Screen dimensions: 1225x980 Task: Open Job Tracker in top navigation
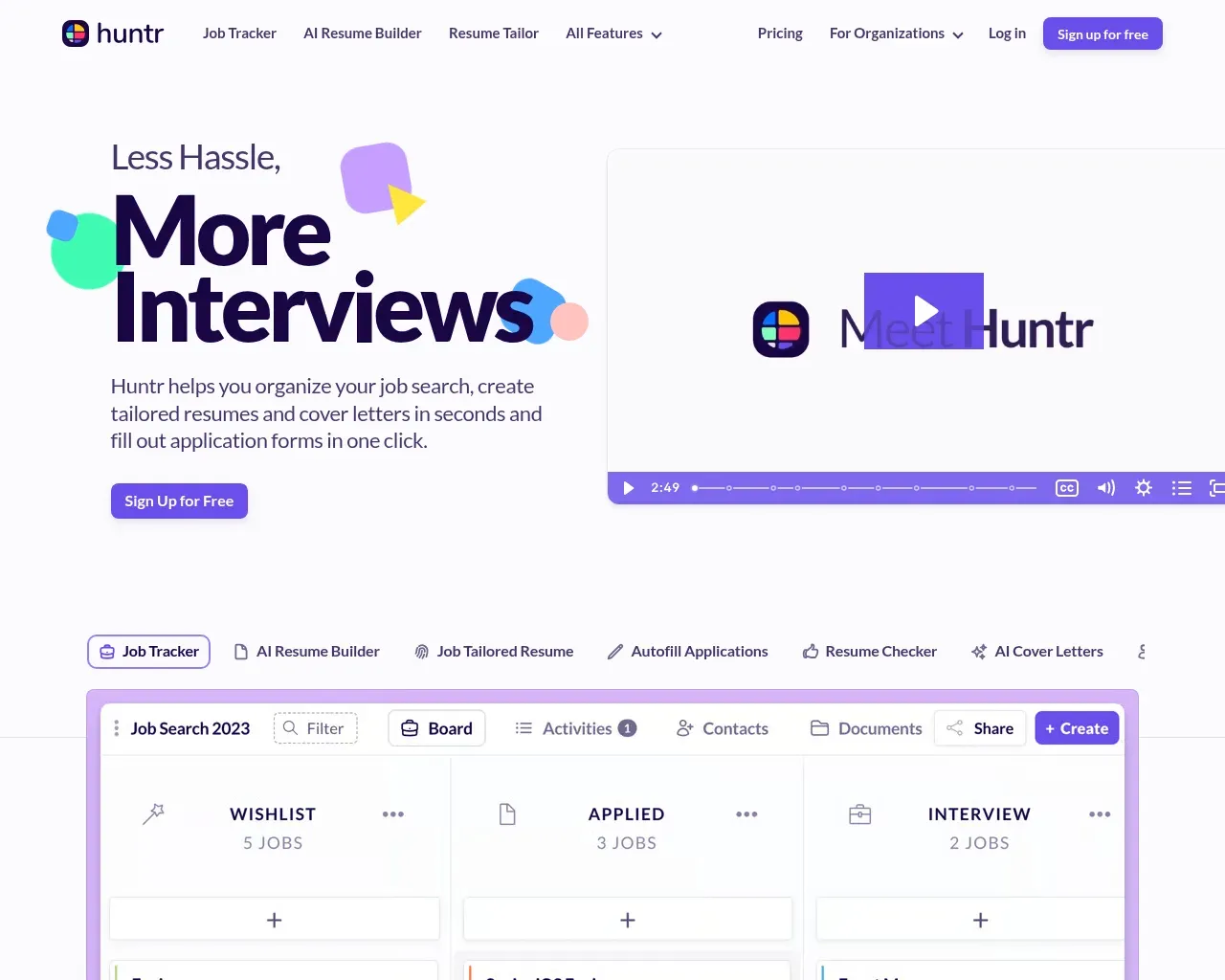pos(239,33)
